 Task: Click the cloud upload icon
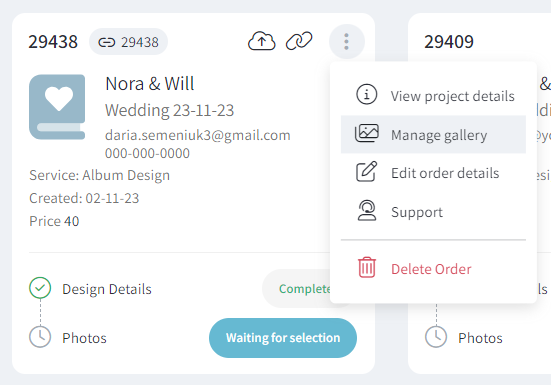(x=262, y=41)
